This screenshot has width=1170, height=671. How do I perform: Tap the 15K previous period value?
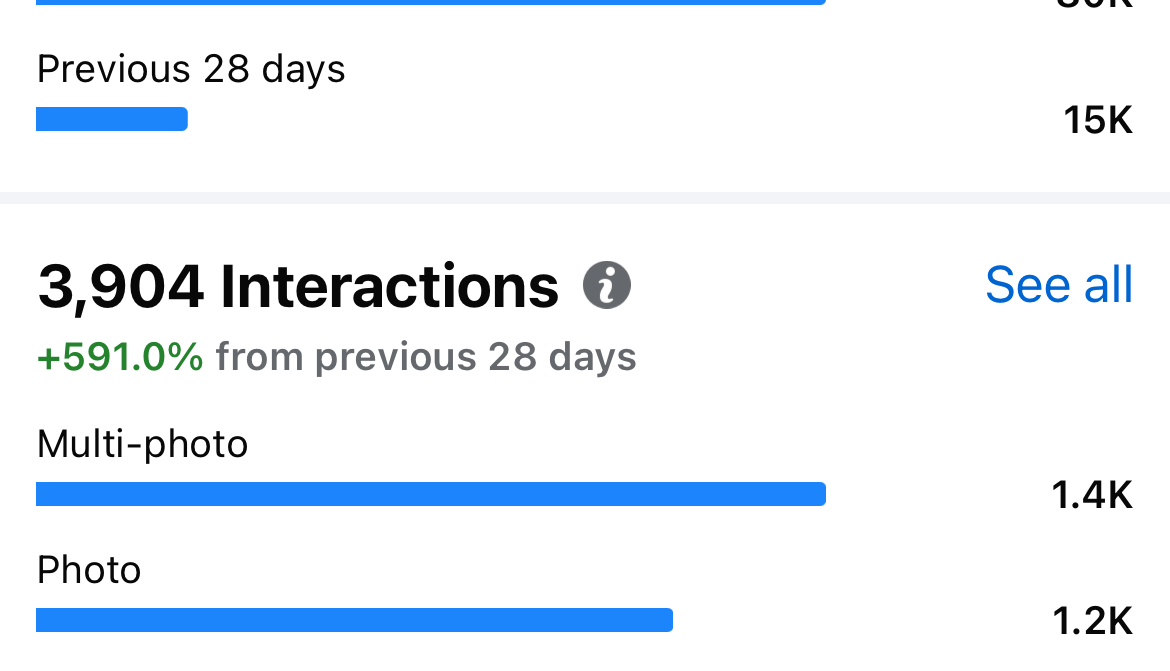pyautogui.click(x=1098, y=120)
